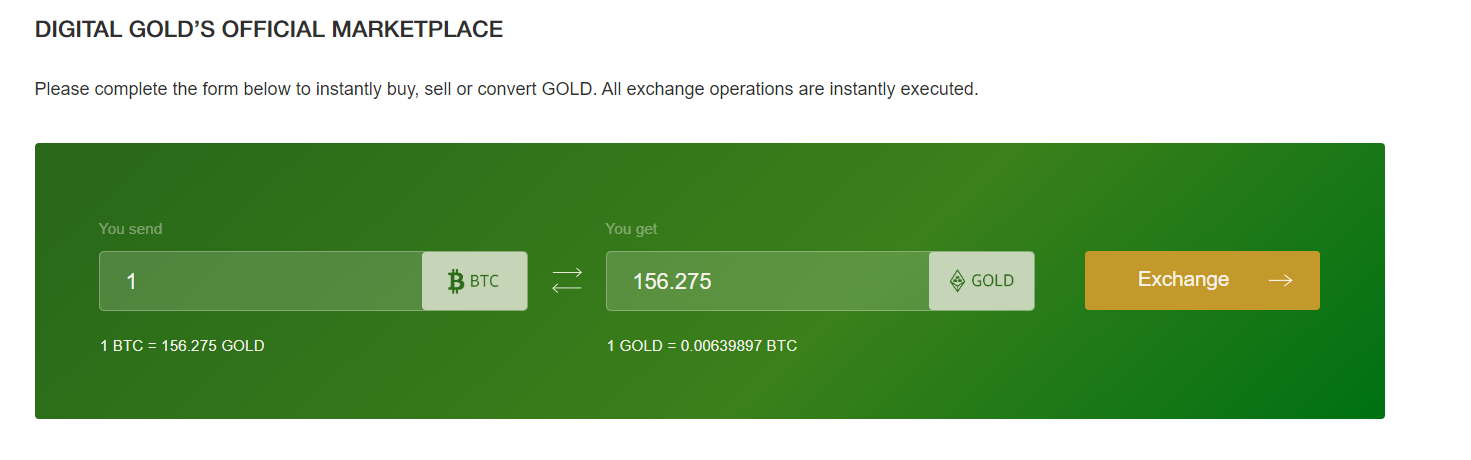Click the "1 BTC = 156.275 GOLD" rate

(x=182, y=346)
